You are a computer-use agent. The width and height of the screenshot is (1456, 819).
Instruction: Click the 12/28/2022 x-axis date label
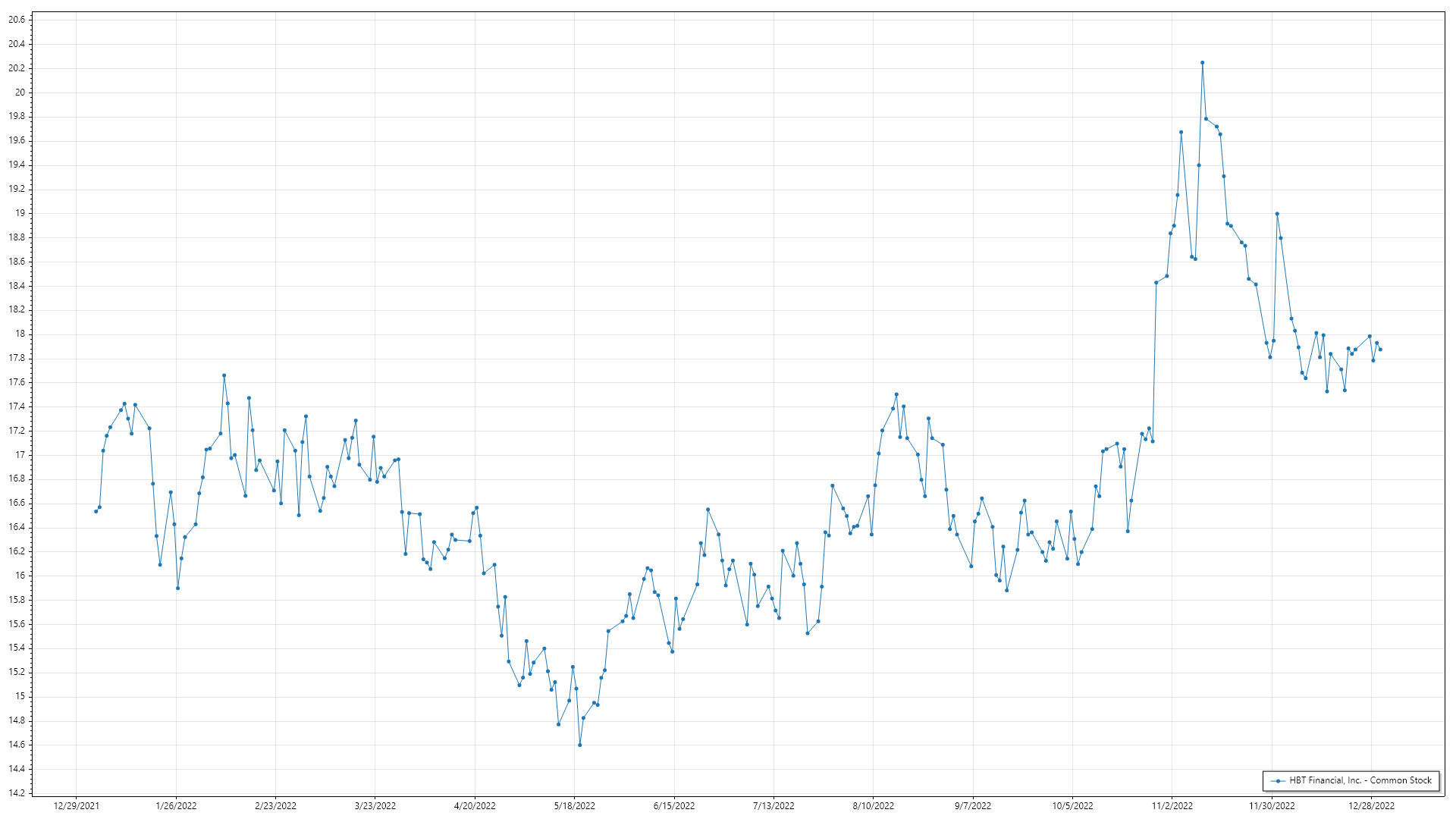[x=1371, y=805]
